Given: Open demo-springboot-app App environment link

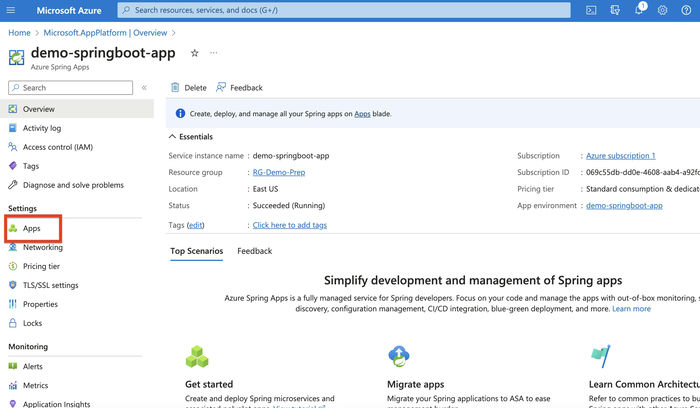Looking at the screenshot, I should [x=624, y=205].
